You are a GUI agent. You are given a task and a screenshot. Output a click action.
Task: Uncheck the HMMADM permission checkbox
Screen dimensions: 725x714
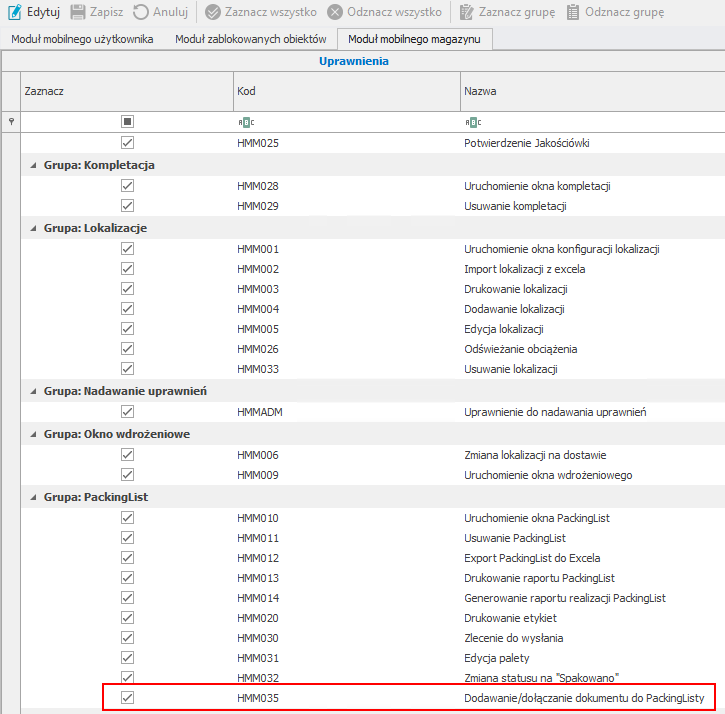coord(127,412)
